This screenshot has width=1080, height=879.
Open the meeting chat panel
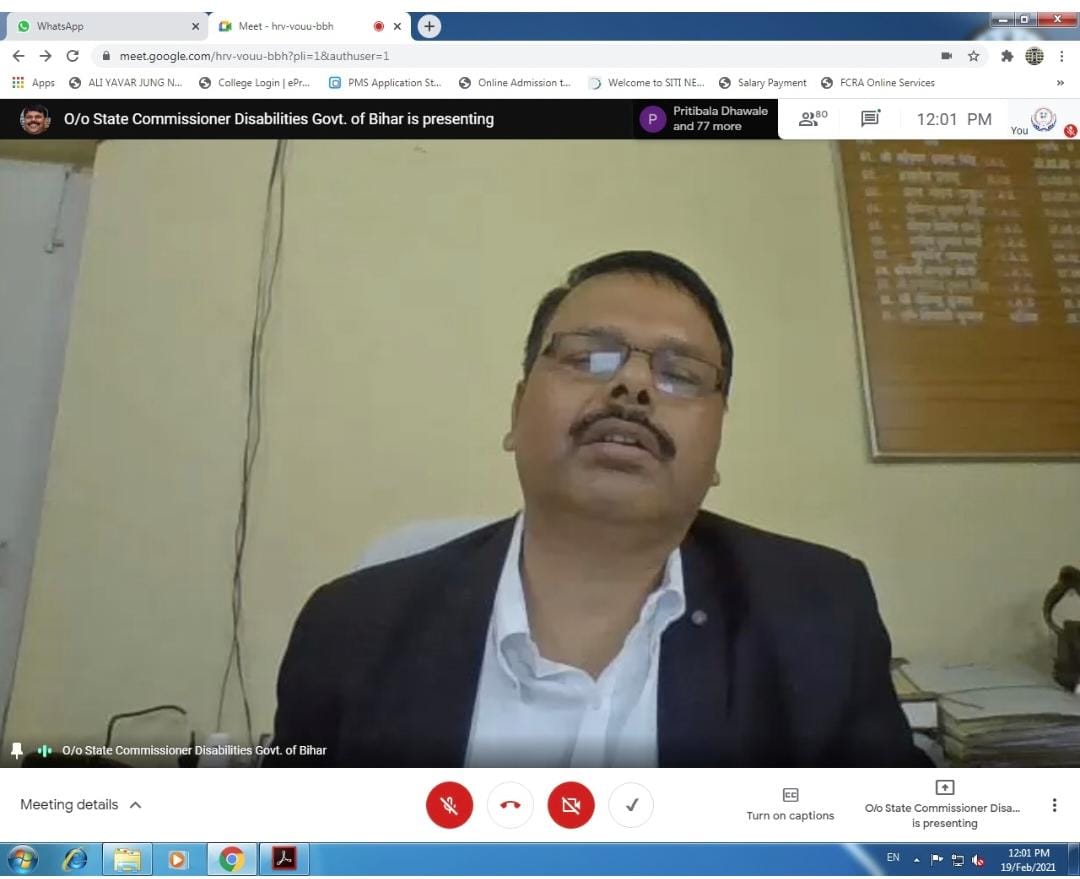tap(870, 119)
